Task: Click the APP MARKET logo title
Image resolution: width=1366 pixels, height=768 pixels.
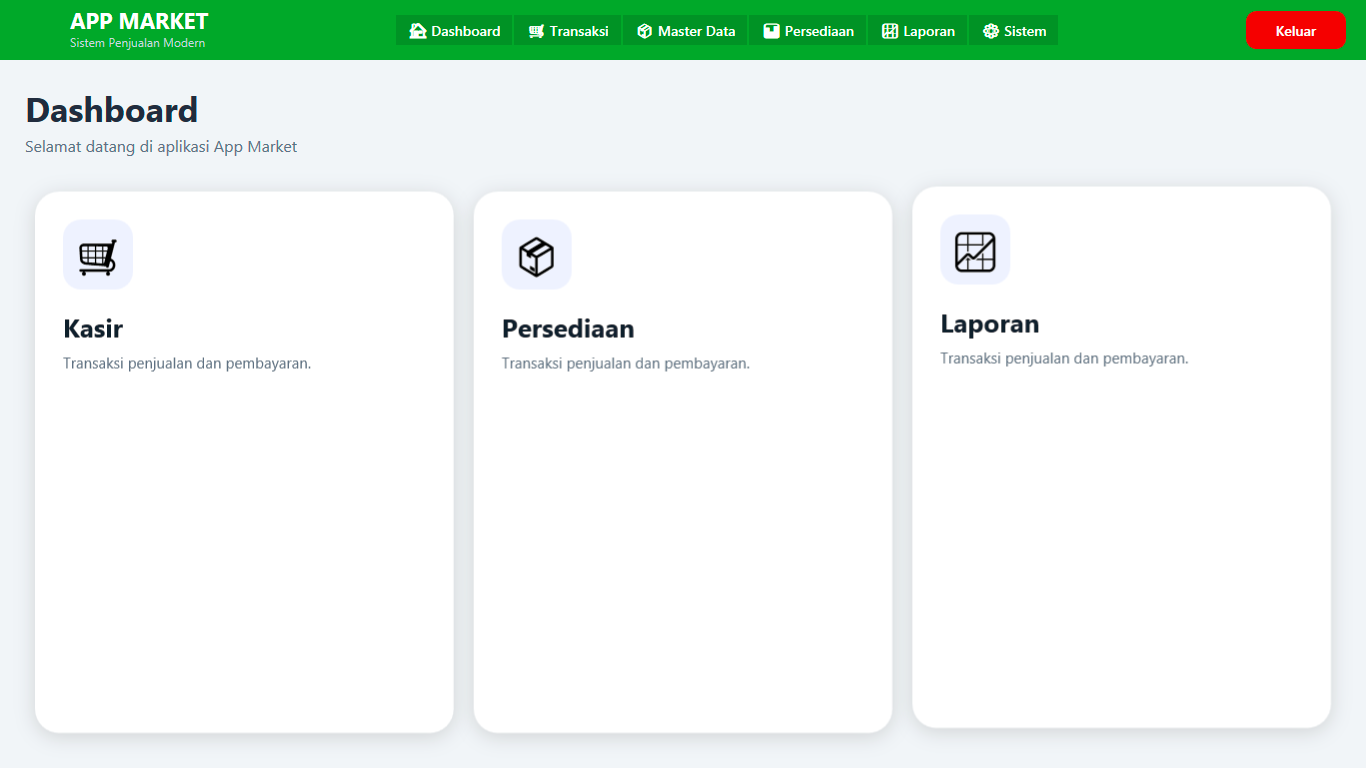Action: (139, 21)
